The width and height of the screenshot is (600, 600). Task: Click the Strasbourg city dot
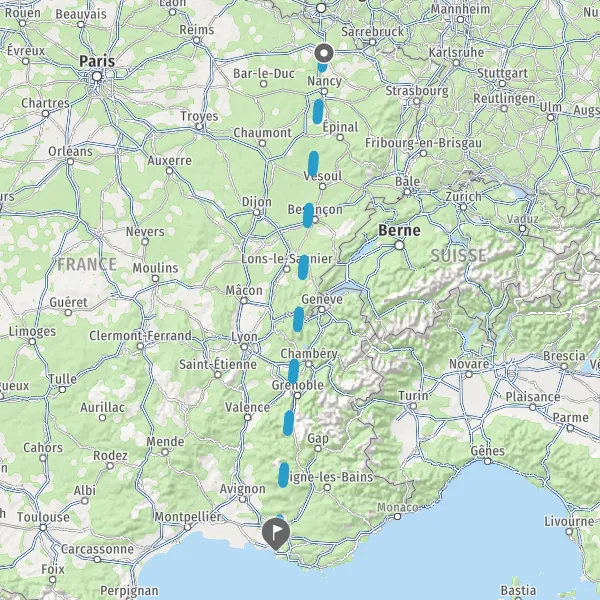coord(416,101)
